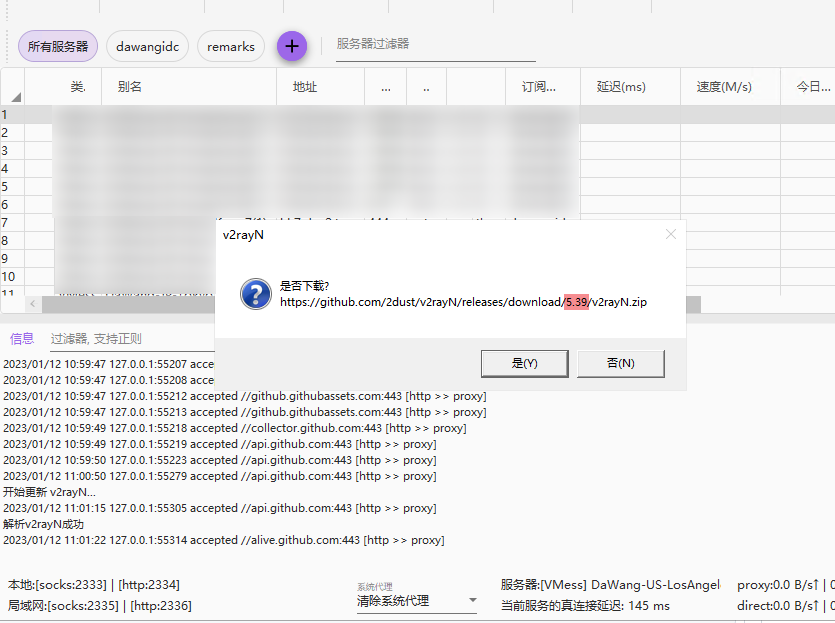Screen dimensions: 835x623
Task: Sort by 订阅 column header
Action: [x=543, y=87]
